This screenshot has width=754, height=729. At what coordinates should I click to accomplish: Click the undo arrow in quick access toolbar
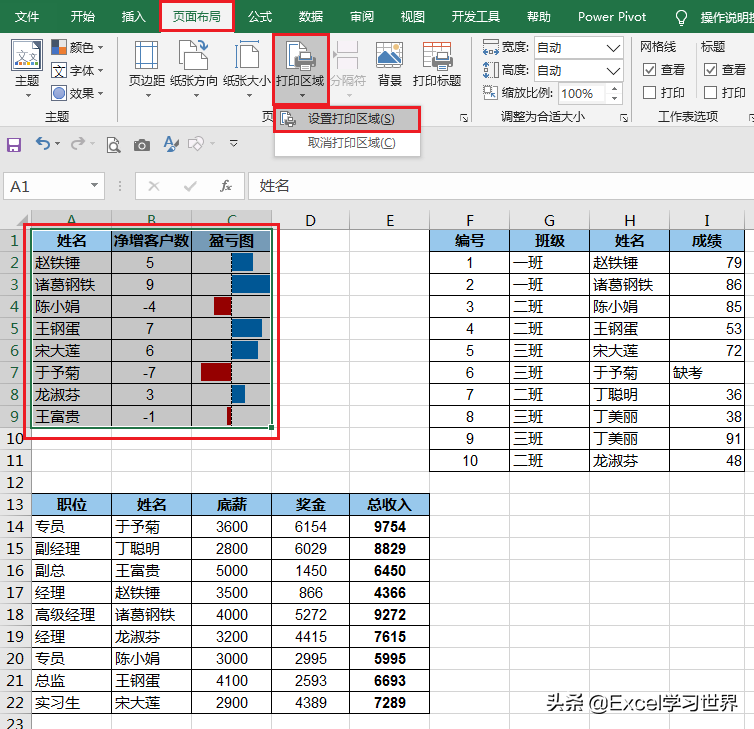click(43, 143)
